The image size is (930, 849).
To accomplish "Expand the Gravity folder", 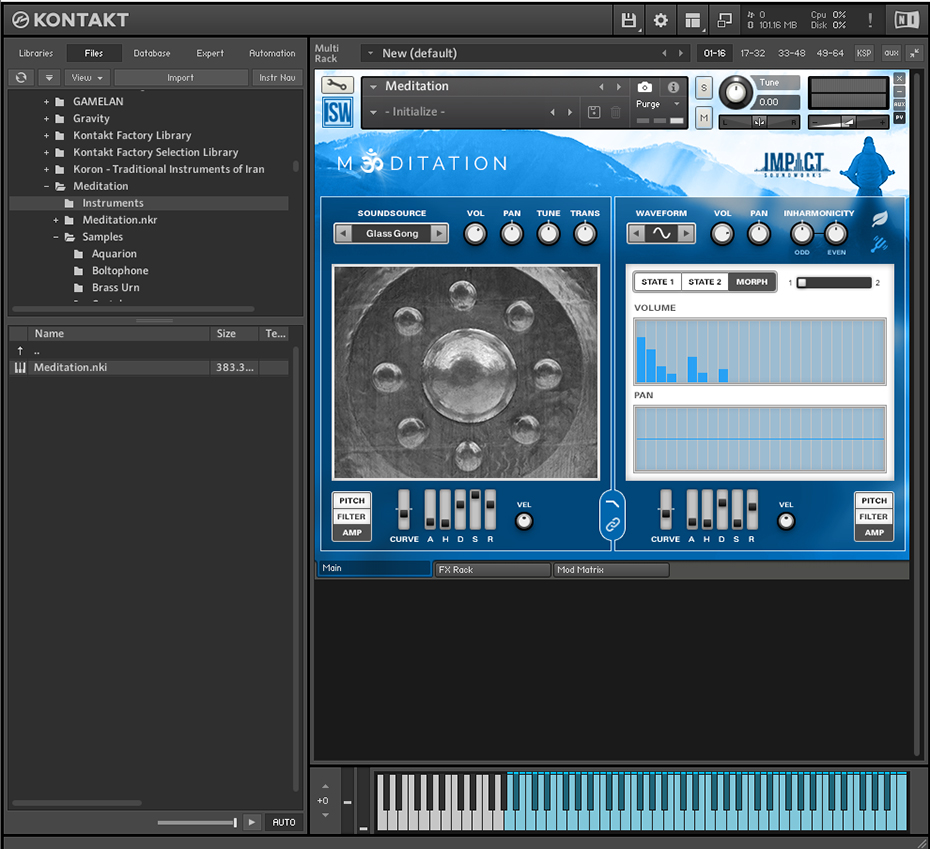I will (x=46, y=119).
